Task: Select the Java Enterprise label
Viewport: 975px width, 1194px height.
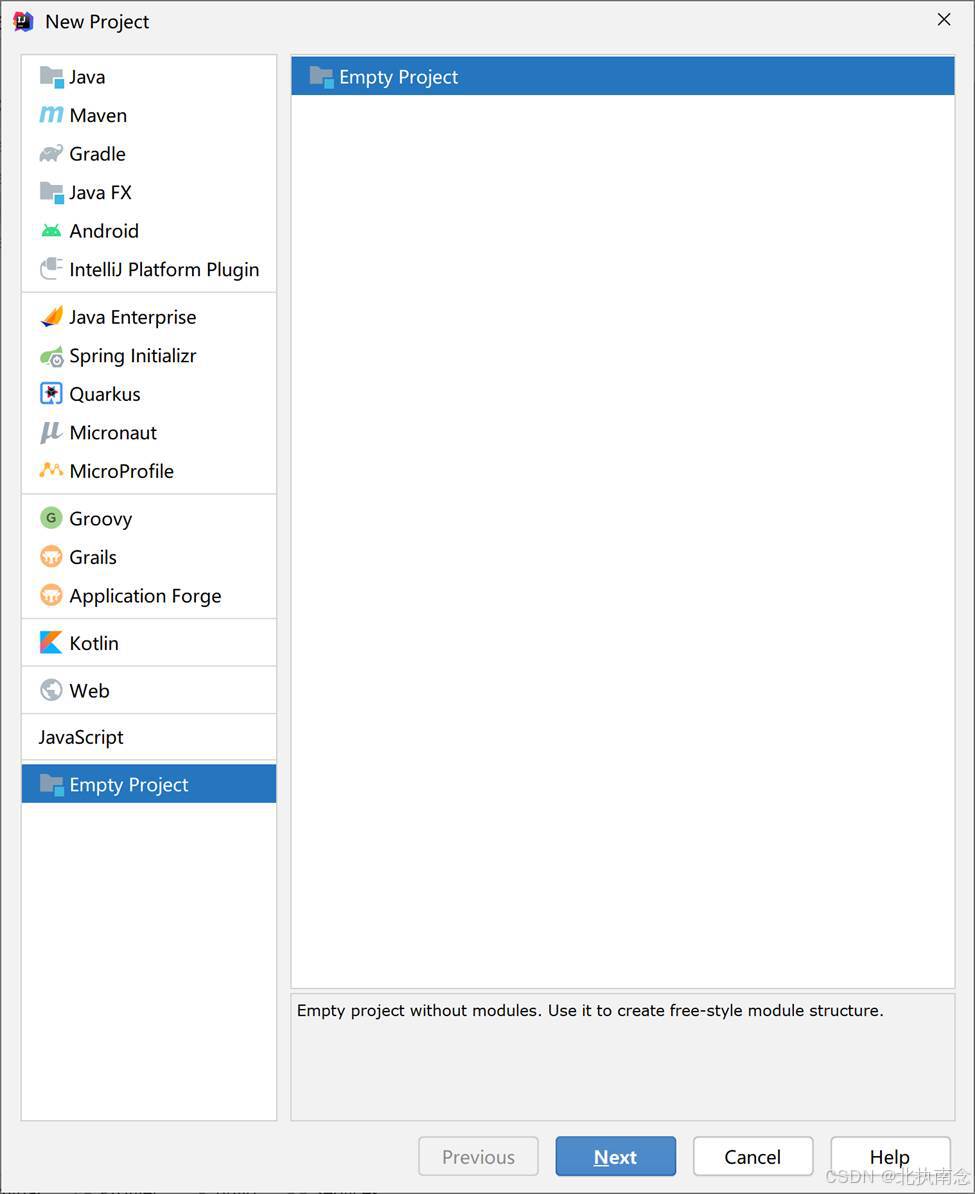Action: pos(133,318)
